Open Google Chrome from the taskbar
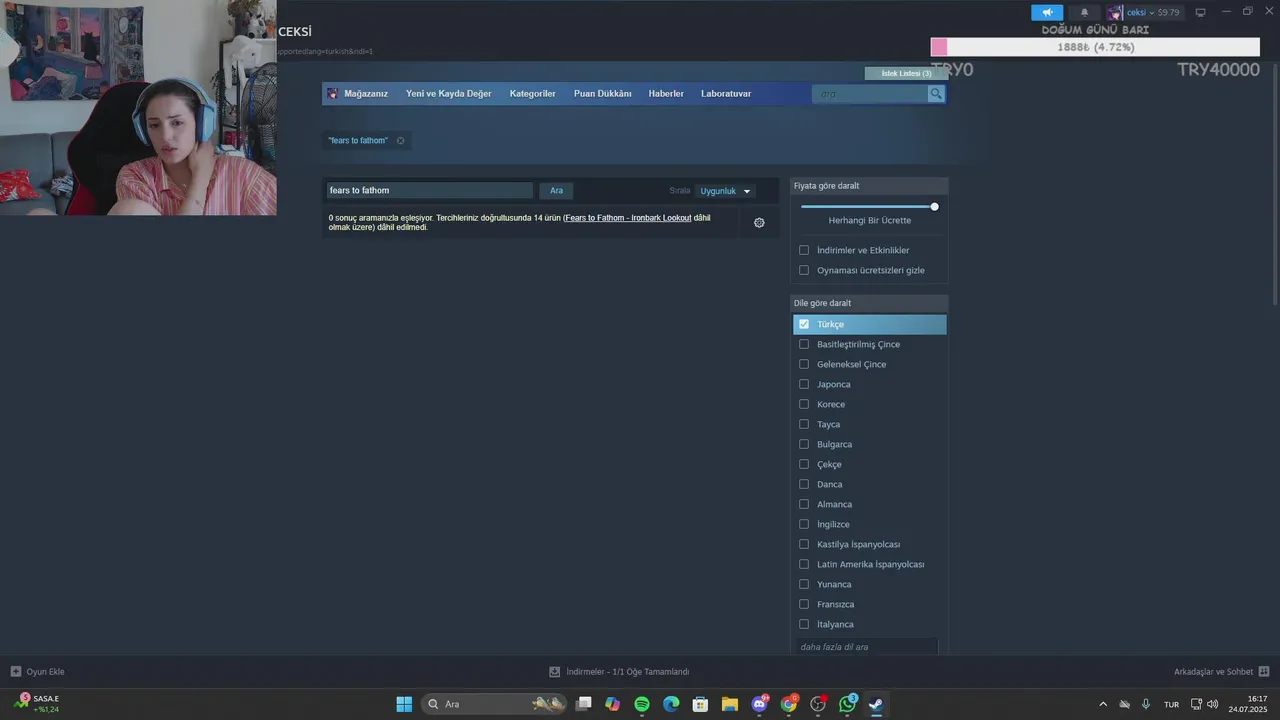Viewport: 1280px width, 720px height. [789, 704]
